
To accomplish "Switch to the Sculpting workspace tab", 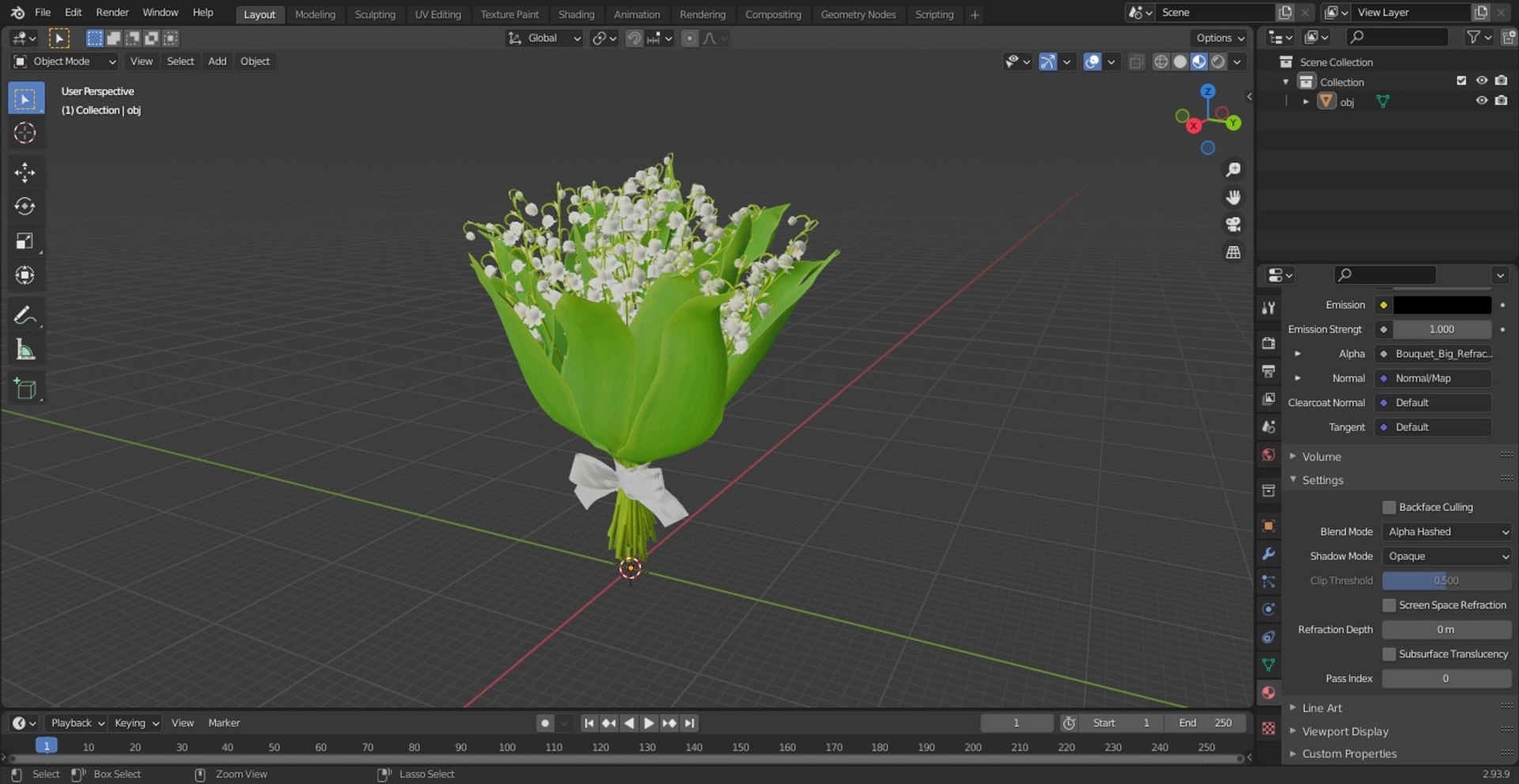I will pos(375,14).
